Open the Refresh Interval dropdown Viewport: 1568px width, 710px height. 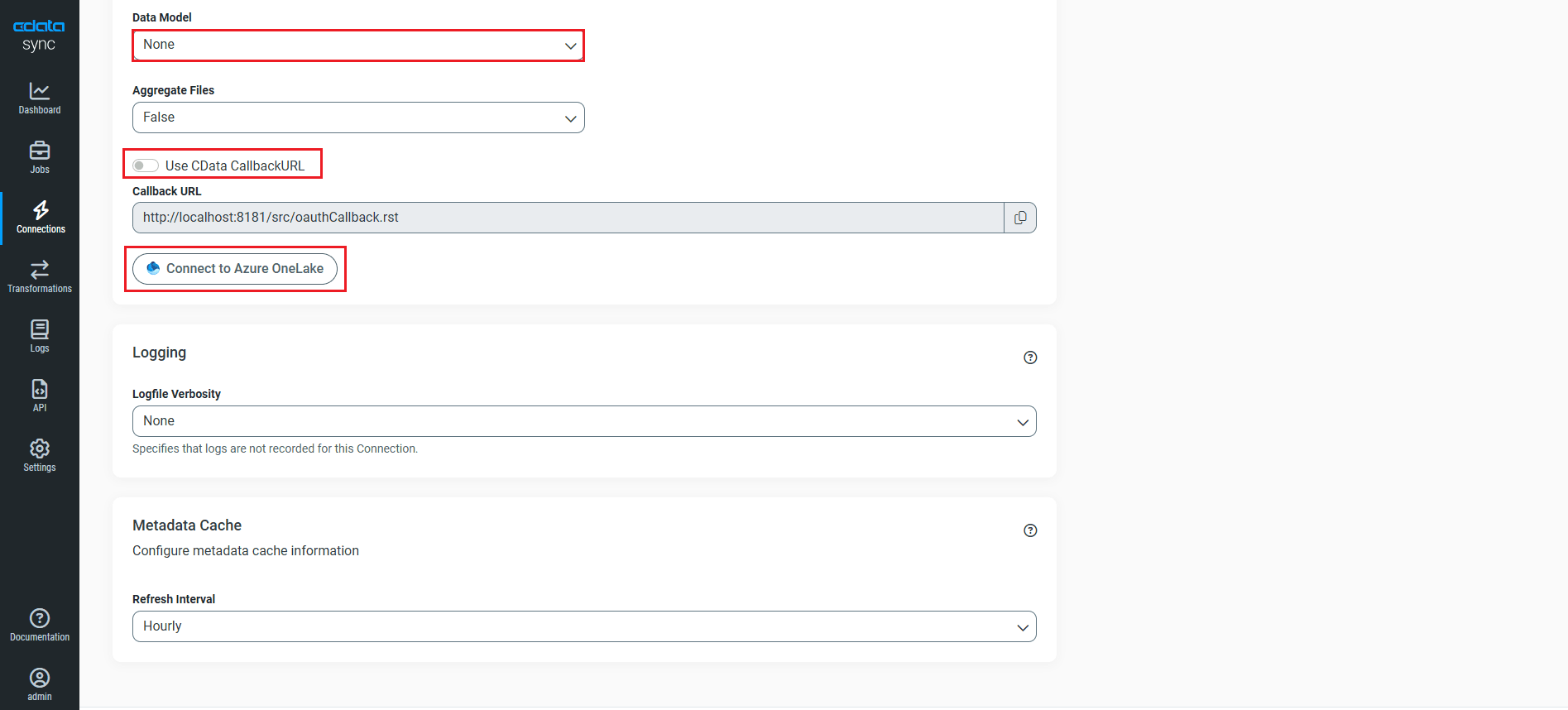[x=584, y=626]
